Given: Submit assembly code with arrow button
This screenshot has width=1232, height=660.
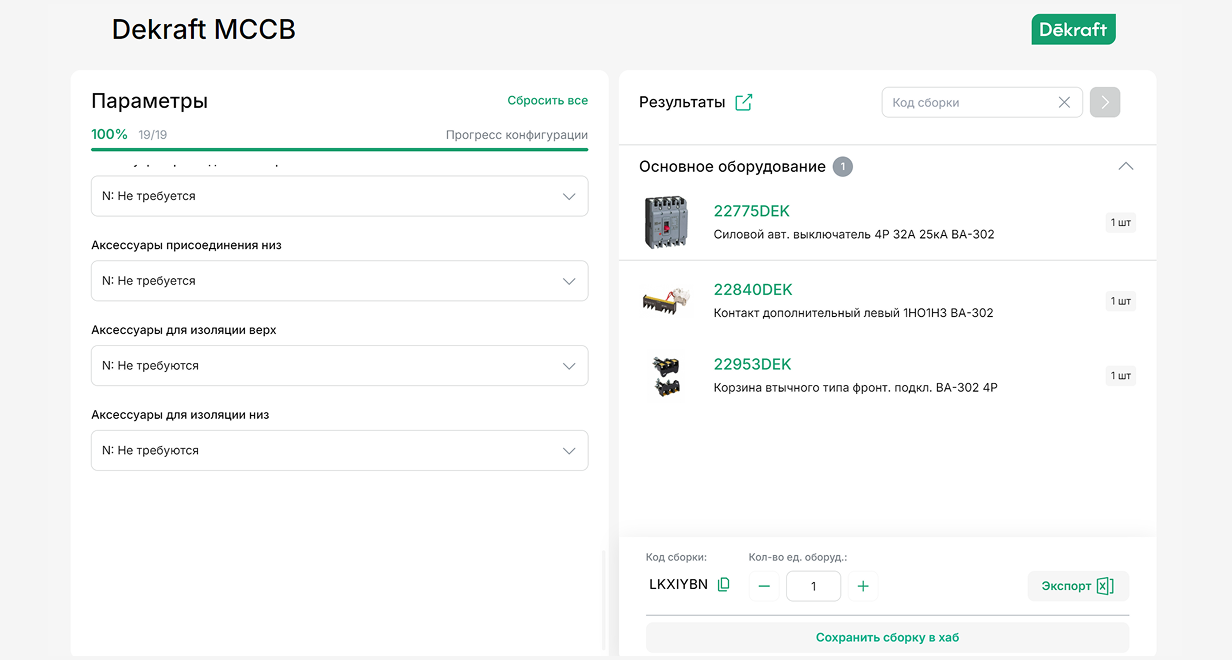Looking at the screenshot, I should coord(1105,102).
